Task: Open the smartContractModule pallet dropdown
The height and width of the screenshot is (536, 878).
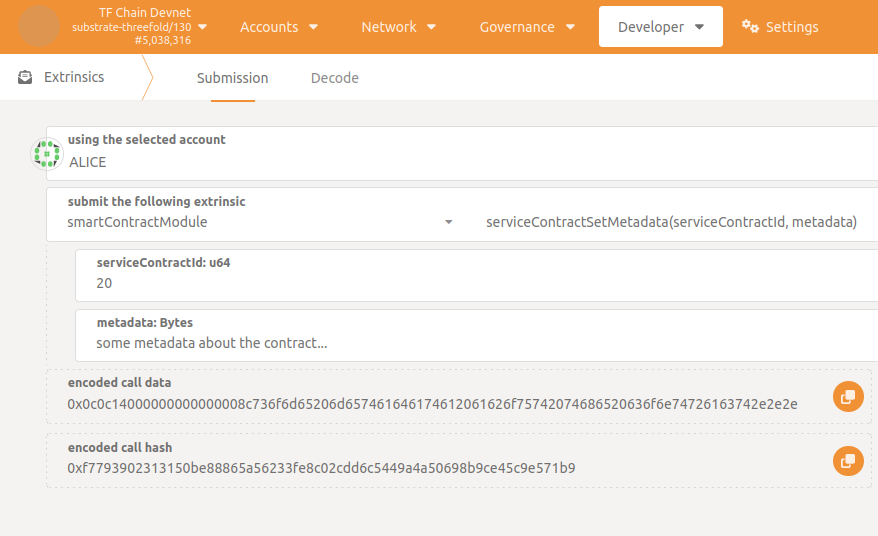Action: (x=260, y=222)
